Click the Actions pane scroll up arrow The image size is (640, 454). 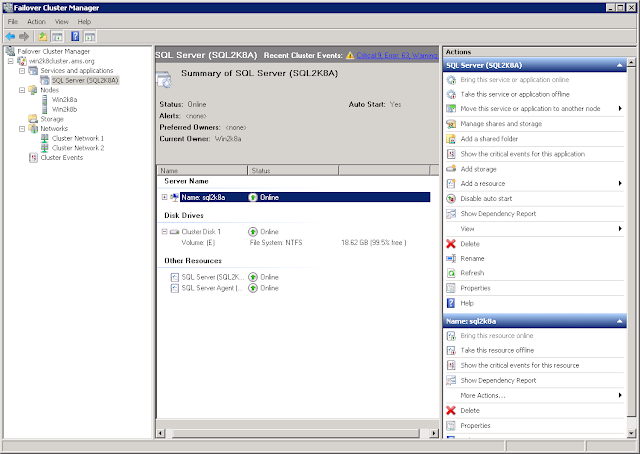[x=631, y=62]
